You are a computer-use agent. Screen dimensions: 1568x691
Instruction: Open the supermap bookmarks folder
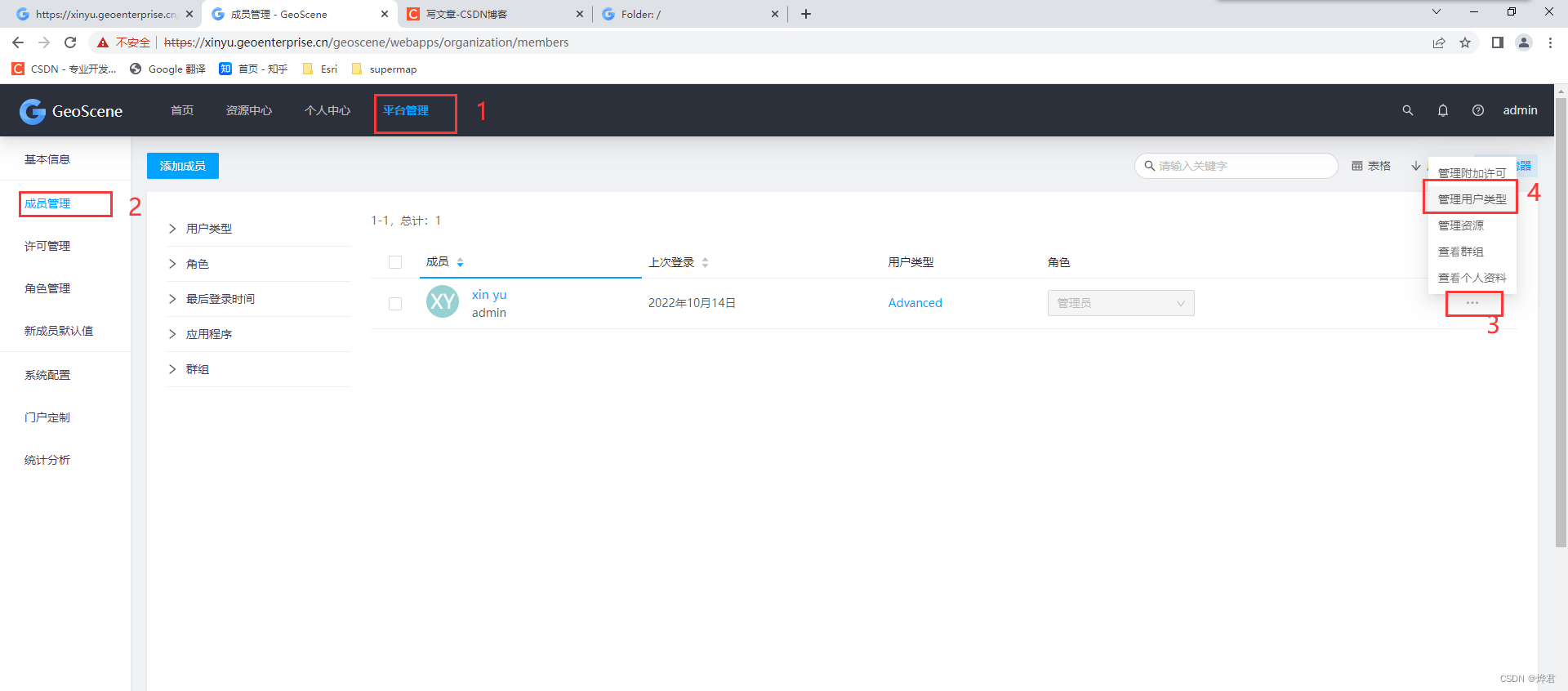pyautogui.click(x=384, y=69)
